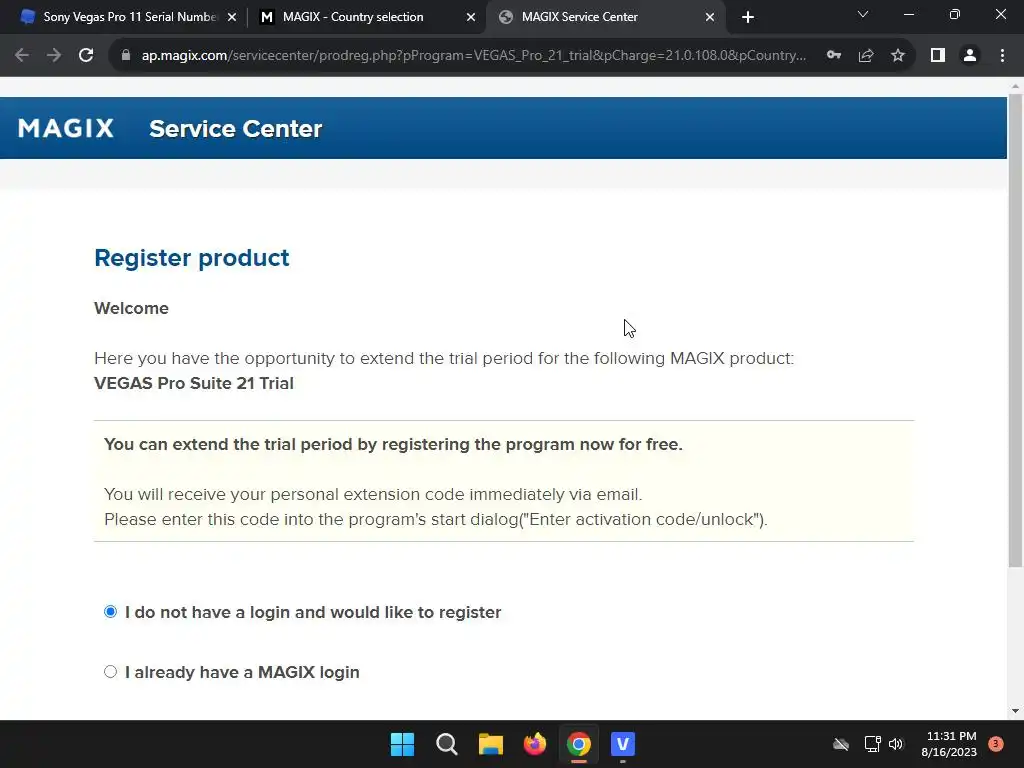This screenshot has height=768, width=1024.
Task: Open the saved passwords key icon
Action: point(834,56)
